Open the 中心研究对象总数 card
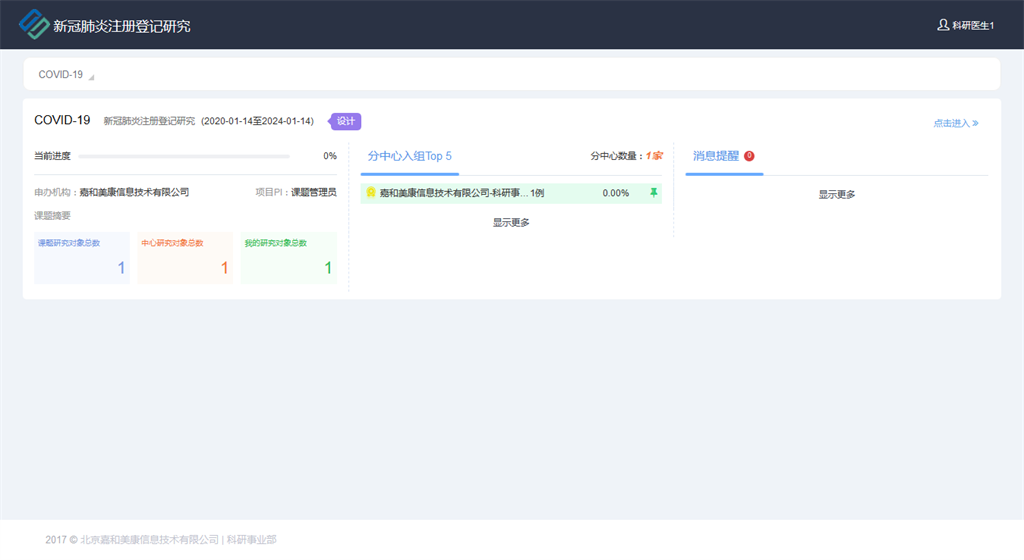This screenshot has width=1024, height=560. [185, 257]
